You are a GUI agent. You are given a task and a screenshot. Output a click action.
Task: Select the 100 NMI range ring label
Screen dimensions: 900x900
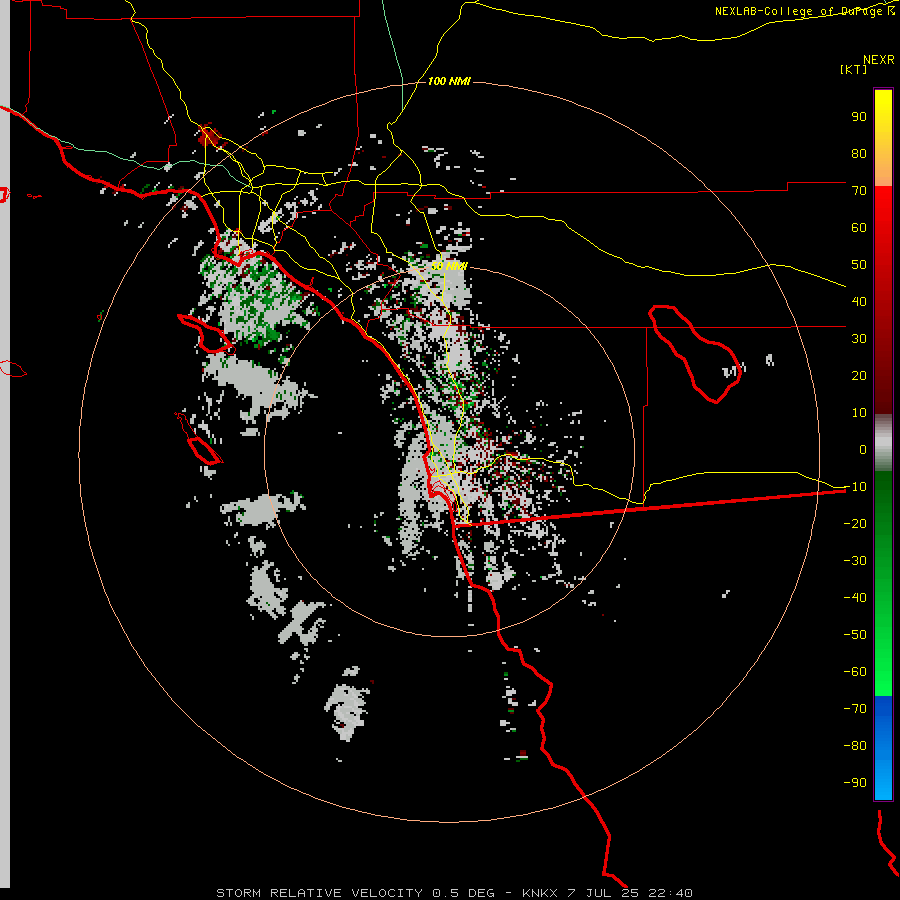click(x=449, y=82)
